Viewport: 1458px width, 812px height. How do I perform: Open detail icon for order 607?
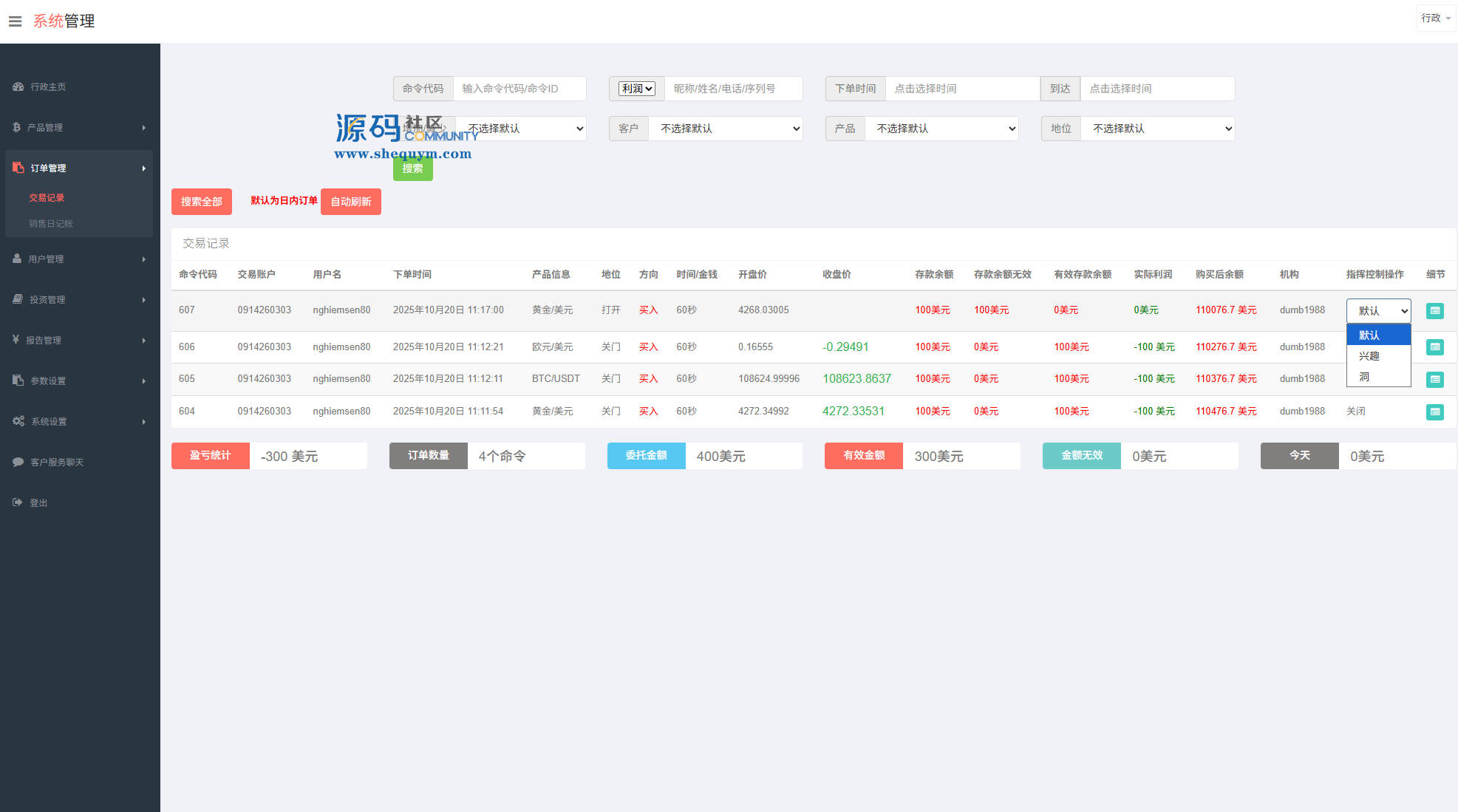point(1434,311)
